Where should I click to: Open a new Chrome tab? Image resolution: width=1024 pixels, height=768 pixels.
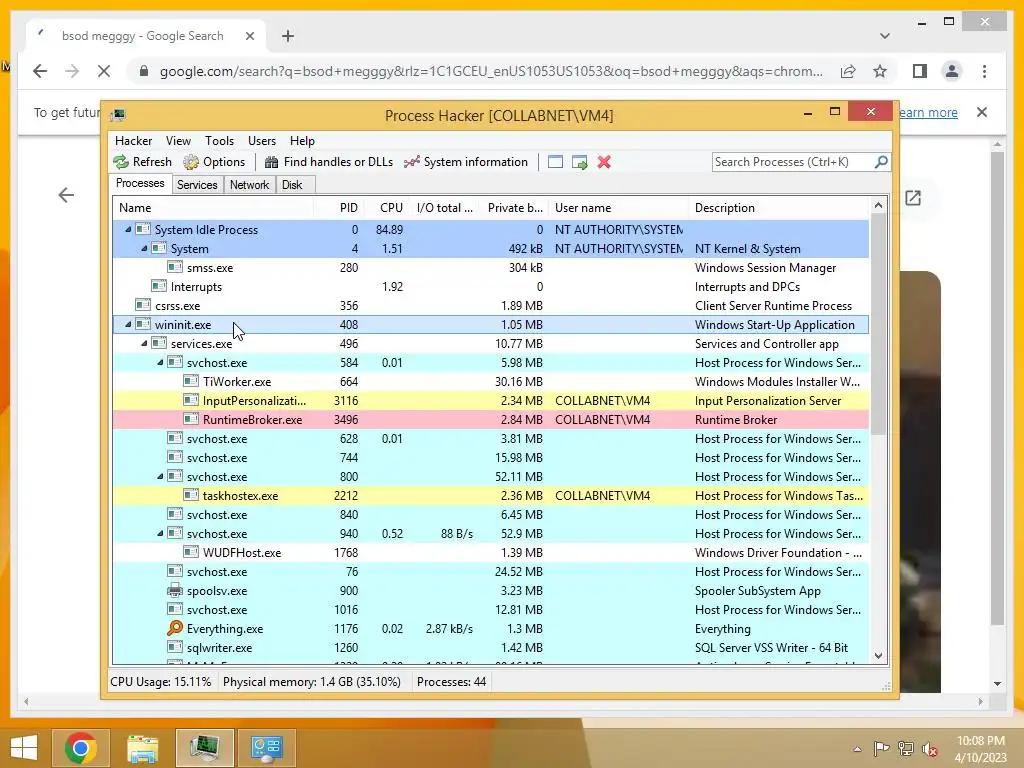click(288, 36)
